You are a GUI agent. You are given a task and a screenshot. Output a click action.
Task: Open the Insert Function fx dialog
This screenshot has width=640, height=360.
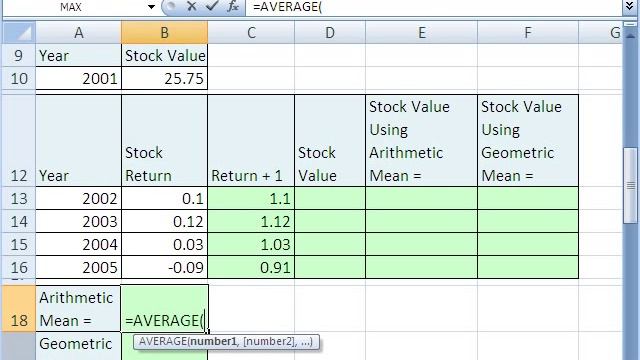[x=232, y=7]
